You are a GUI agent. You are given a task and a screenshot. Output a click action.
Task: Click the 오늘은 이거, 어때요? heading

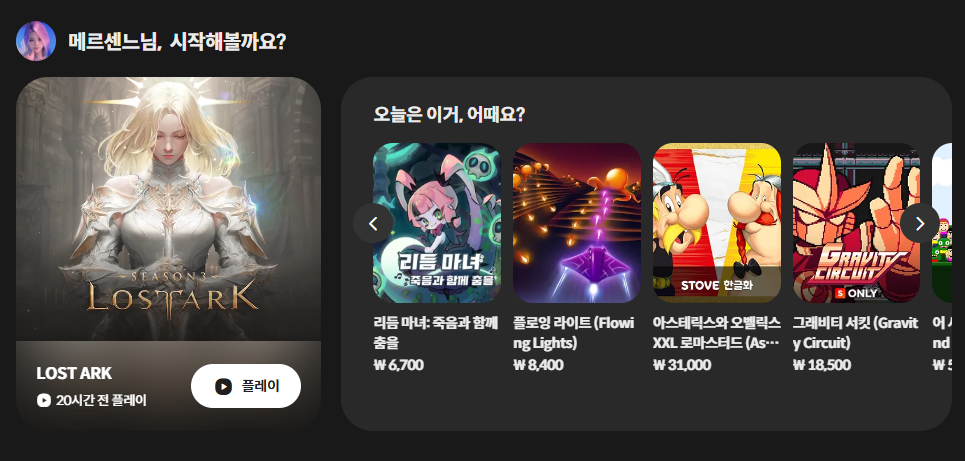[449, 114]
